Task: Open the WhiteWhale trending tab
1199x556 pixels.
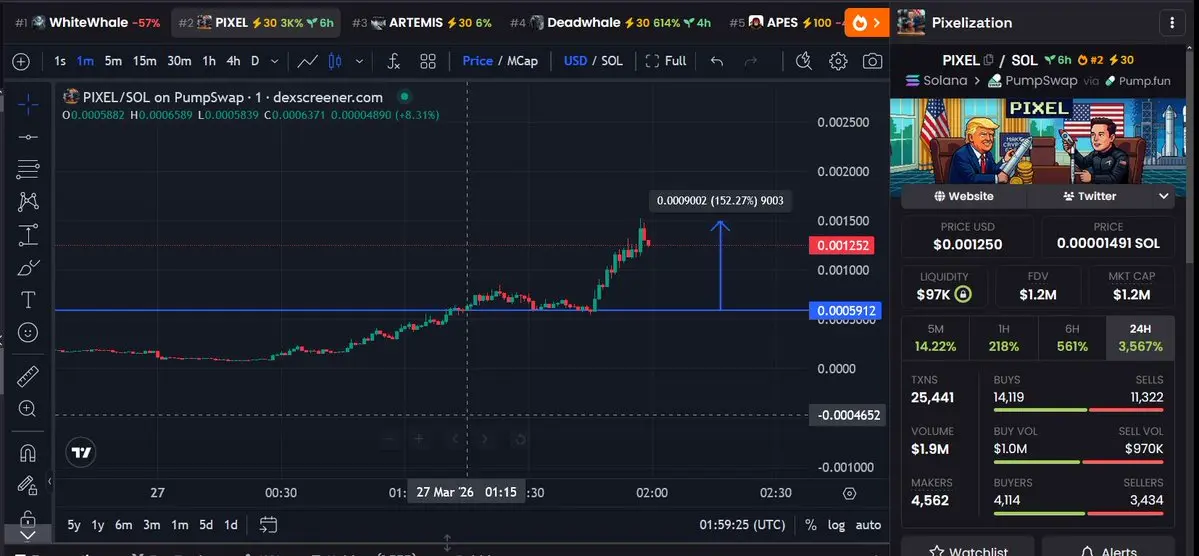Action: [88, 23]
